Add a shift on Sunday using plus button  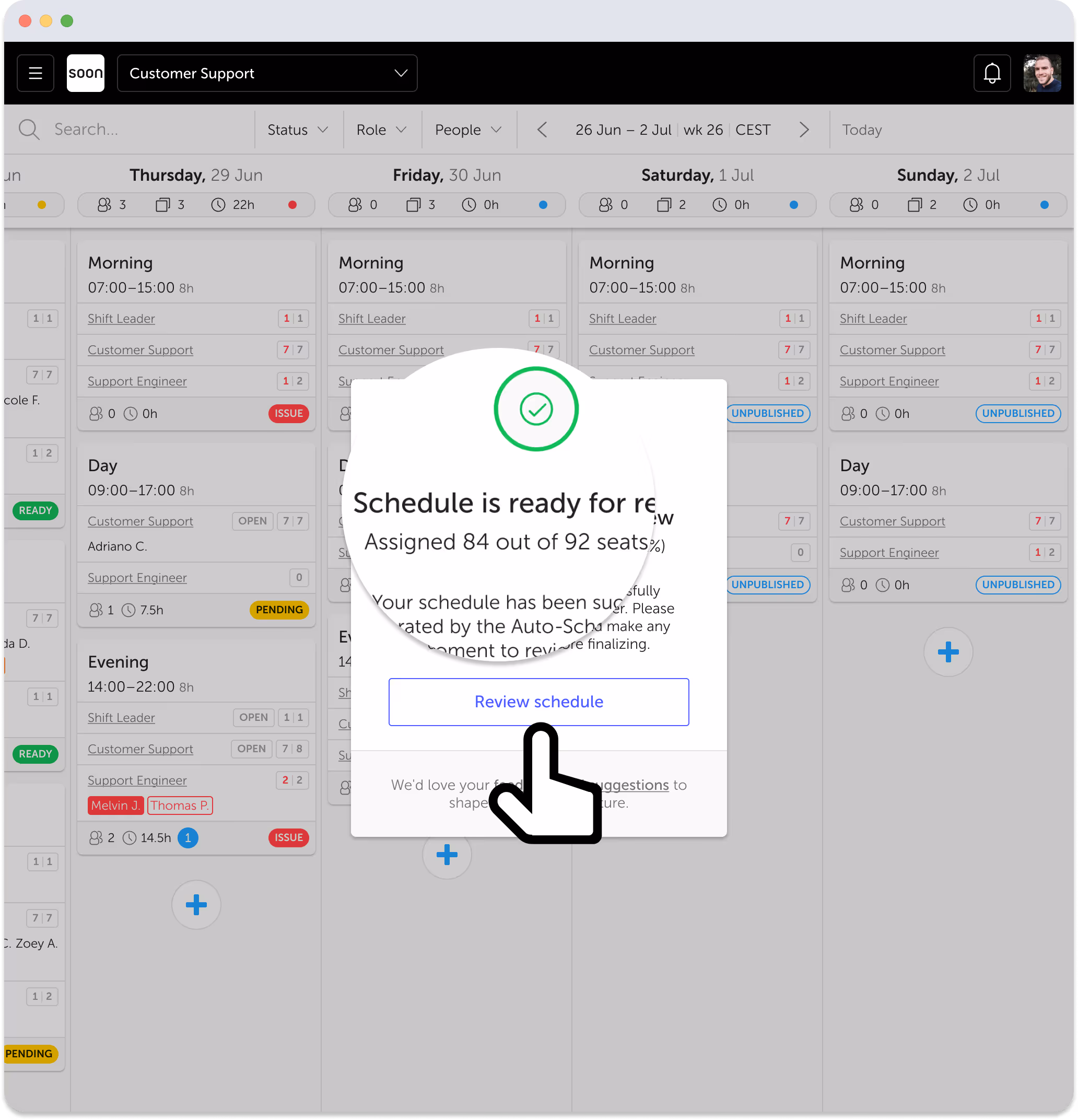[948, 651]
